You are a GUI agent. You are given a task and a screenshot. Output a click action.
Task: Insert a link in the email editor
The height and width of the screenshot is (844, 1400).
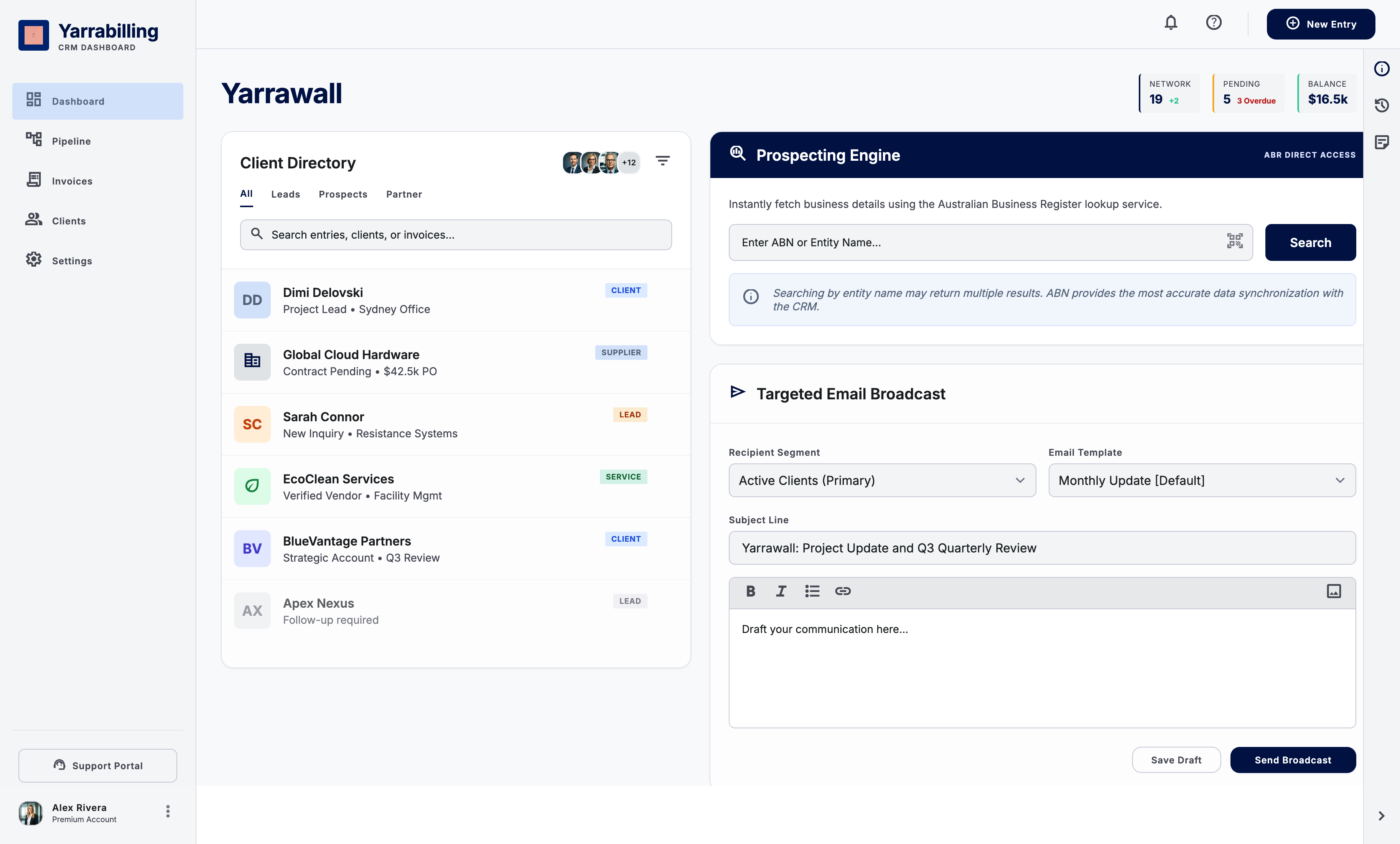click(843, 591)
